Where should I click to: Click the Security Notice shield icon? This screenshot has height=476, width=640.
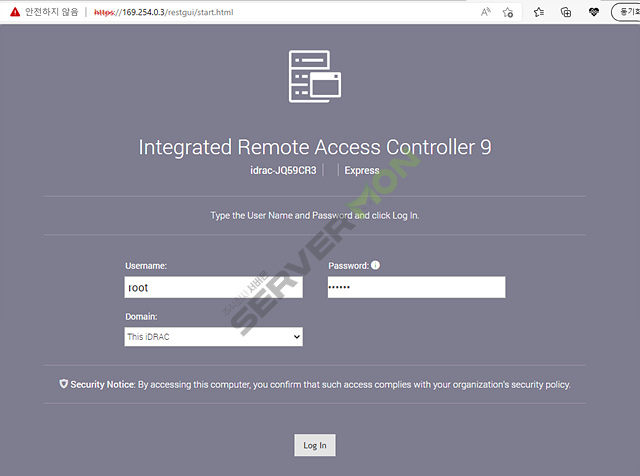coord(64,384)
